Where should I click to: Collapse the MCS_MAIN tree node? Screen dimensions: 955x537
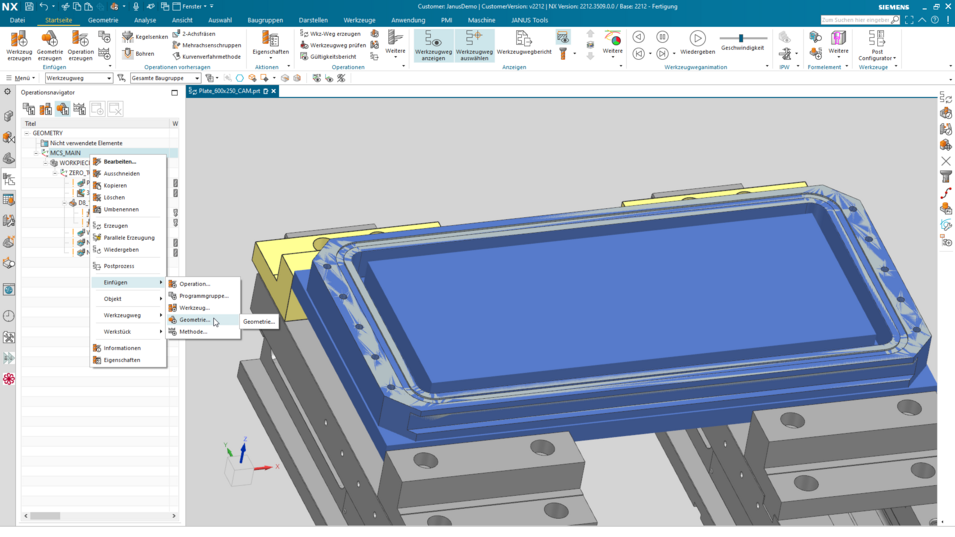tap(36, 153)
